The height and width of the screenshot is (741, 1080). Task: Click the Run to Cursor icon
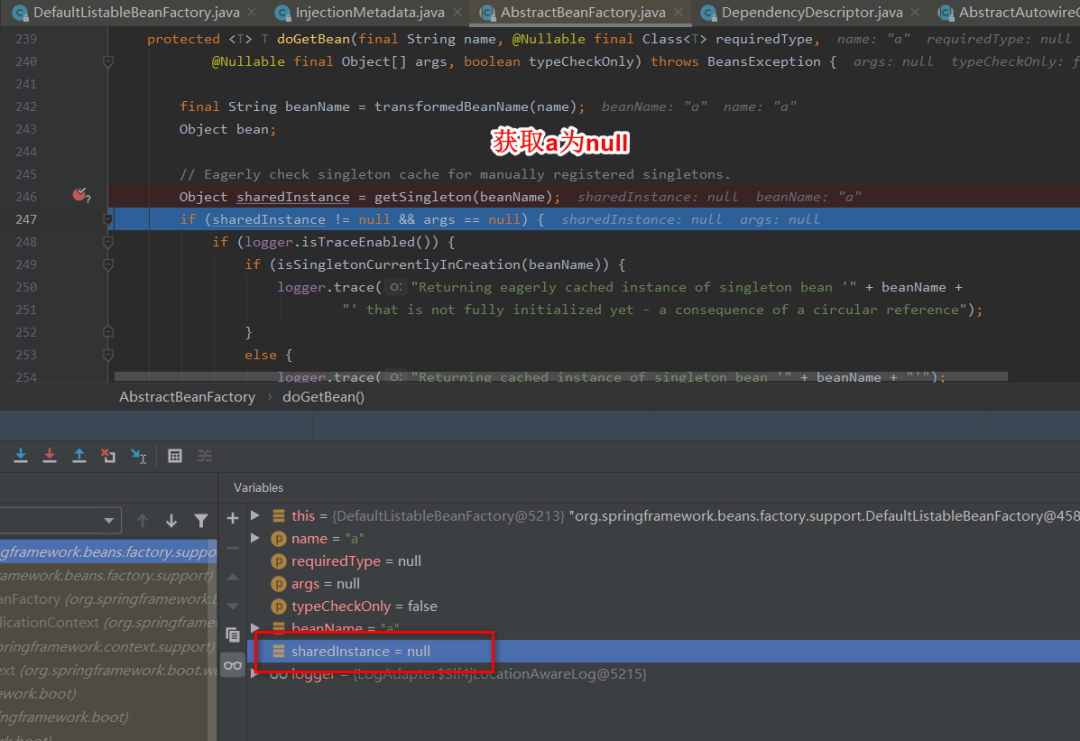click(138, 456)
